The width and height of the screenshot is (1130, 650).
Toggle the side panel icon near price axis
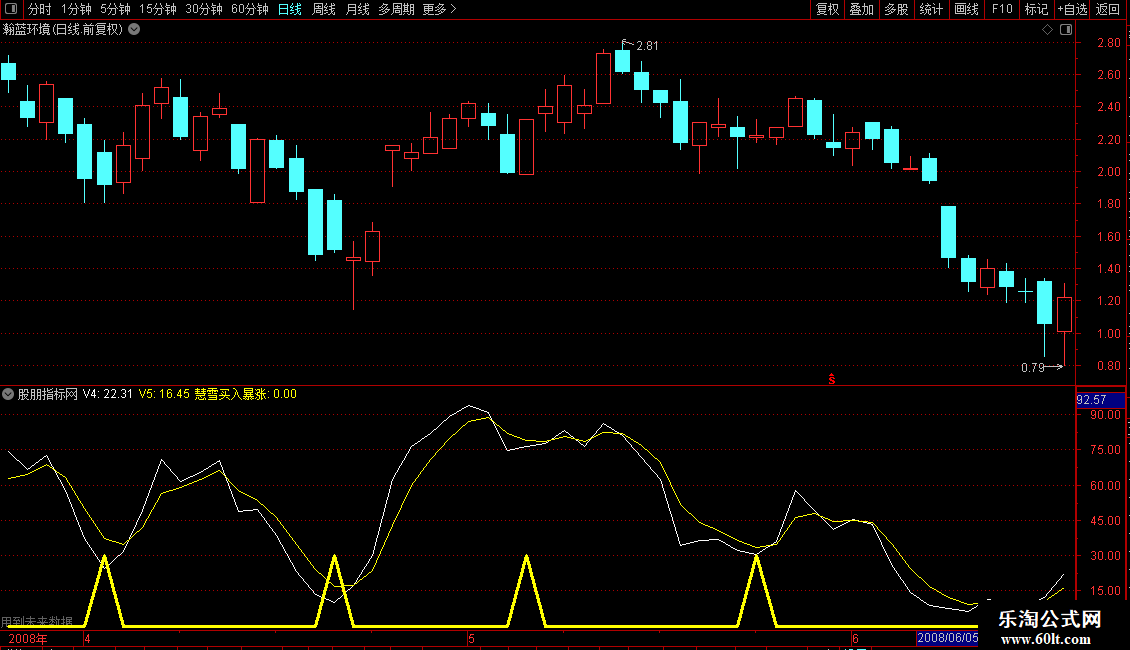[x=1066, y=30]
